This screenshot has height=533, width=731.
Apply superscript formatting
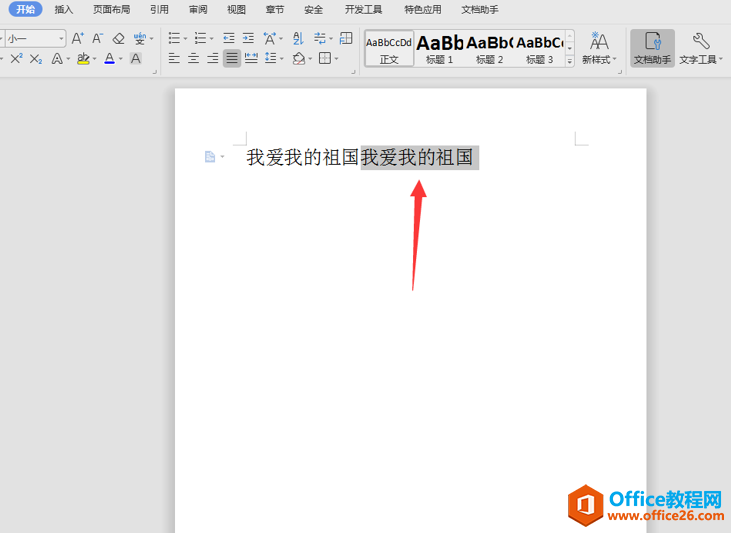tap(16, 59)
